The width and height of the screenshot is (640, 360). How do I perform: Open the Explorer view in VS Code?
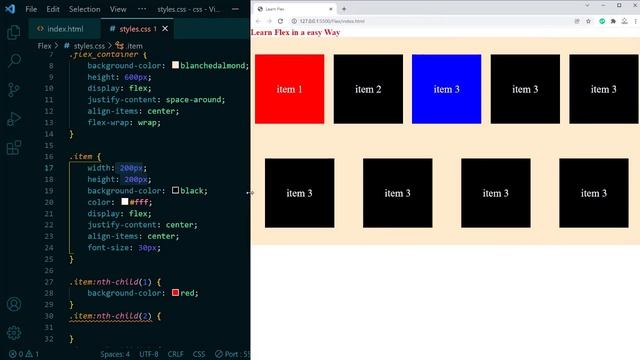click(14, 32)
